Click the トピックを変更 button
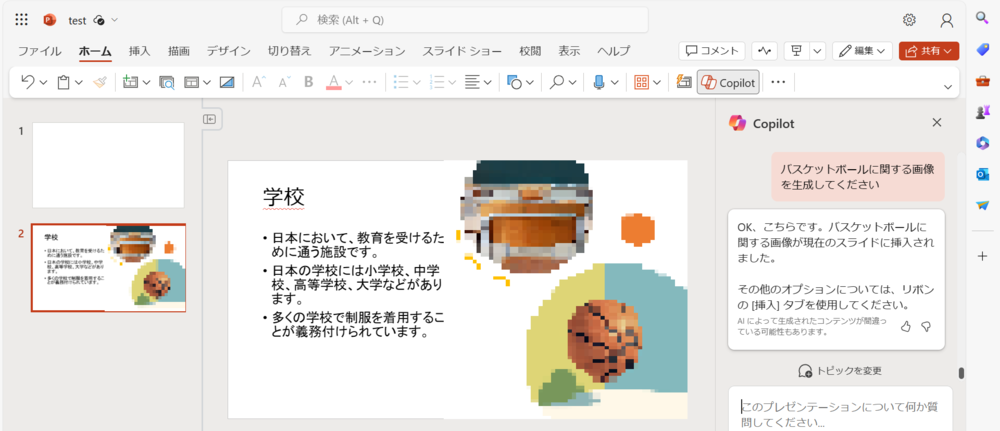The image size is (1000, 431). tap(839, 370)
